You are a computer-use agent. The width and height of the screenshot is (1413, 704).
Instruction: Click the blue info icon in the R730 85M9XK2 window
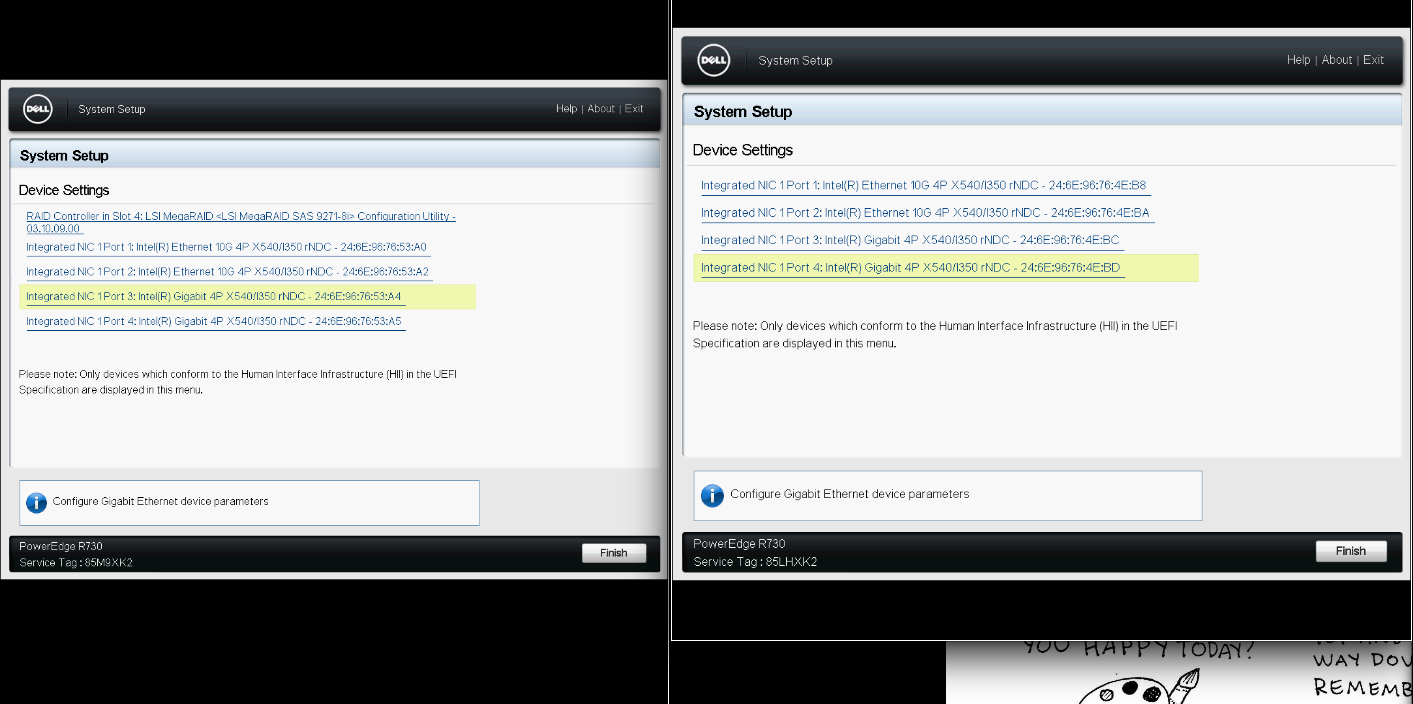[37, 502]
